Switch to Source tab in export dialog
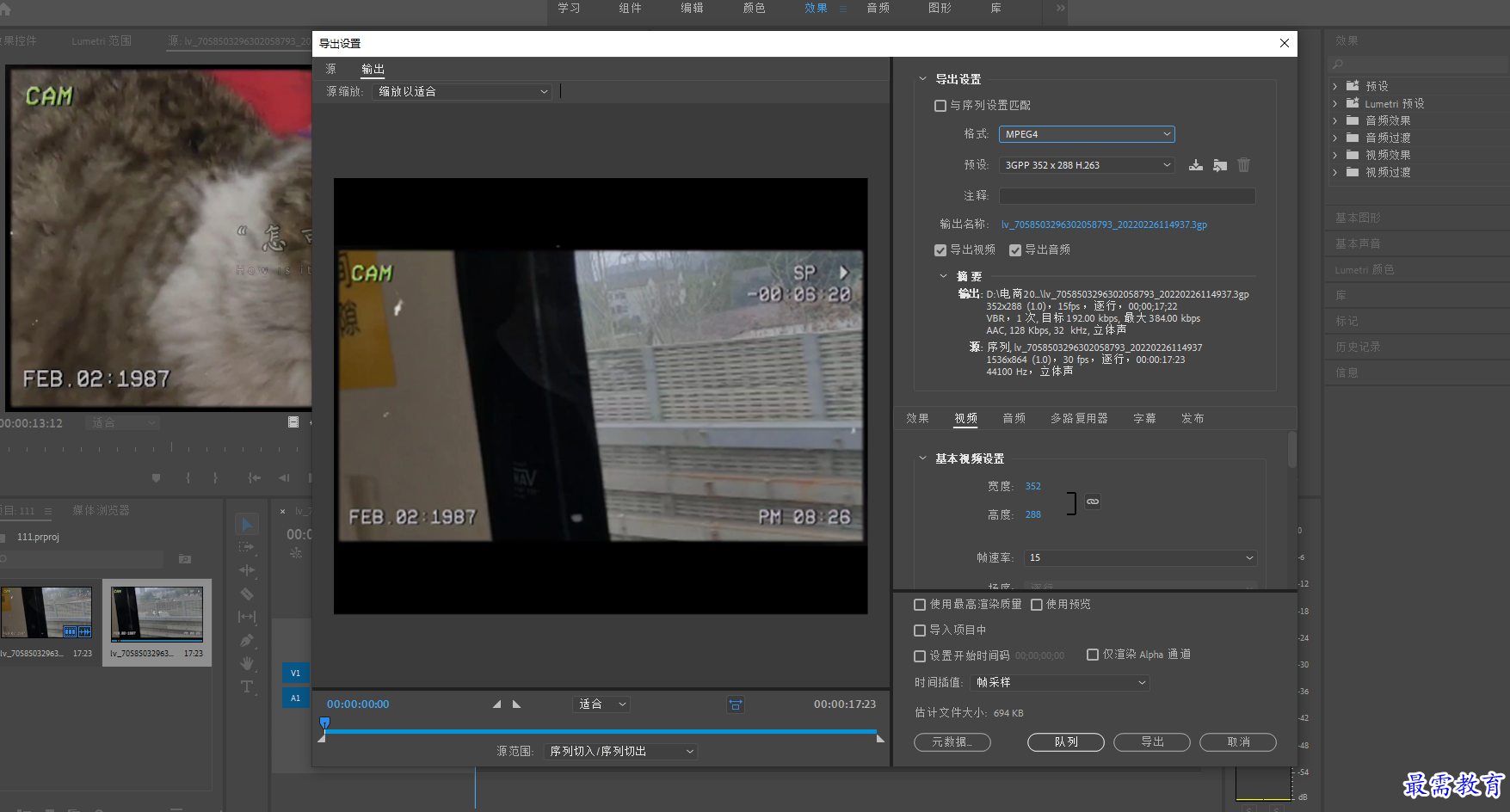The height and width of the screenshot is (812, 1510). [331, 69]
